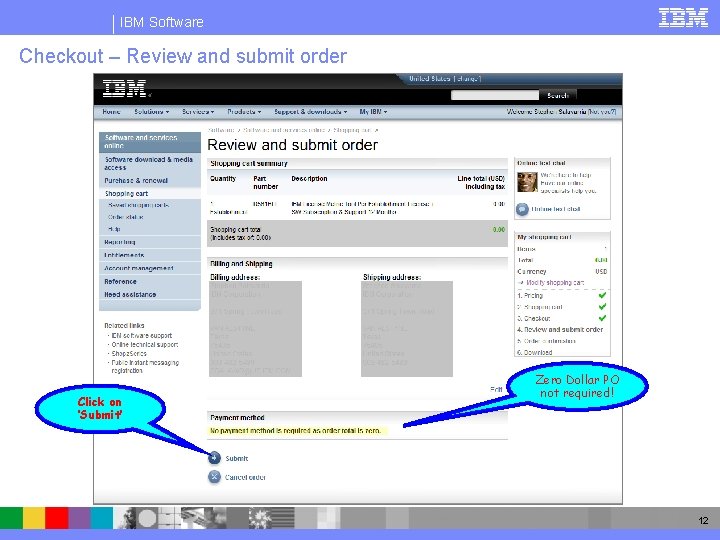Click 'No payment method is required' notice

click(x=295, y=431)
